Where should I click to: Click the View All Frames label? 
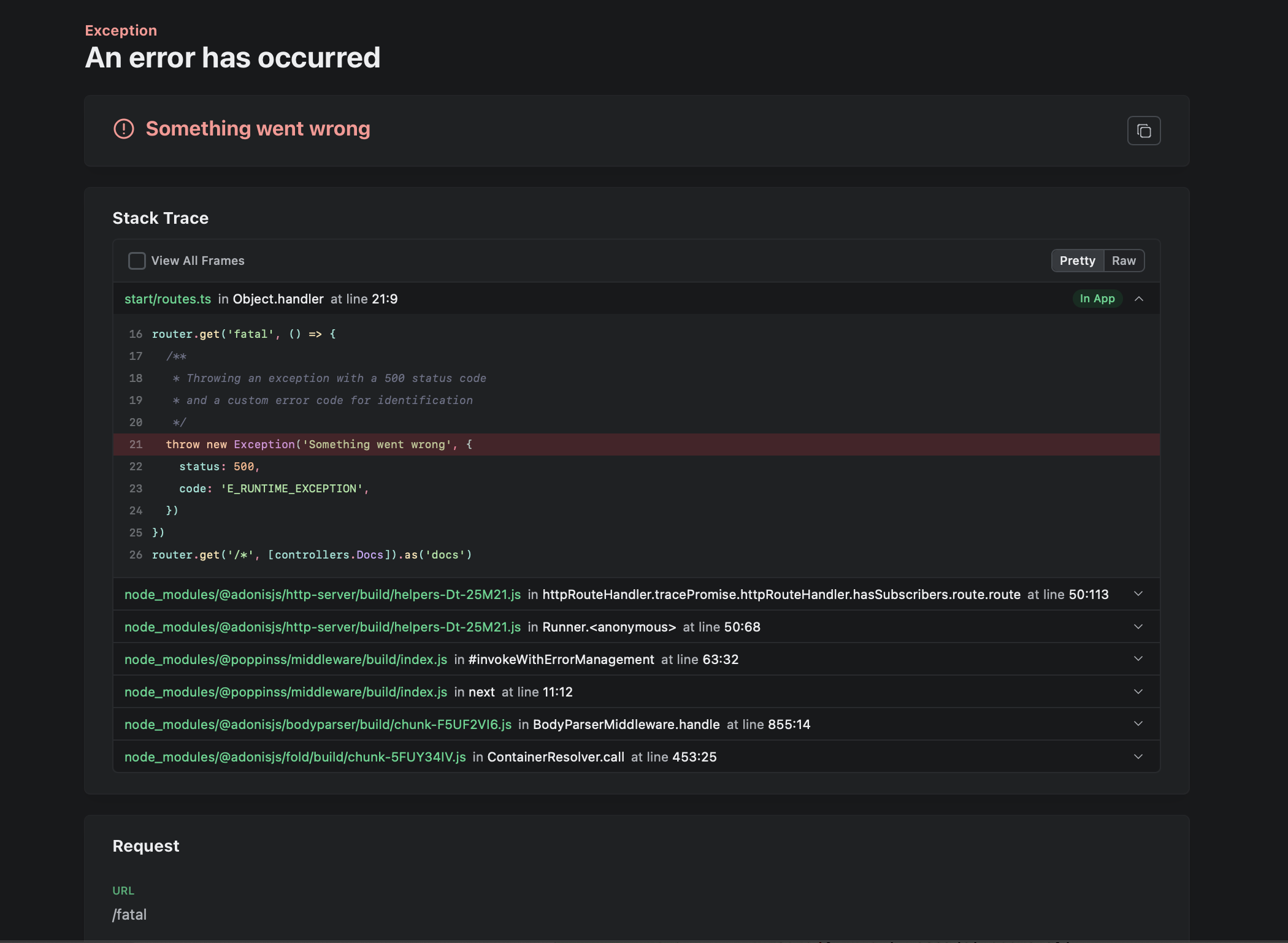[x=197, y=261]
